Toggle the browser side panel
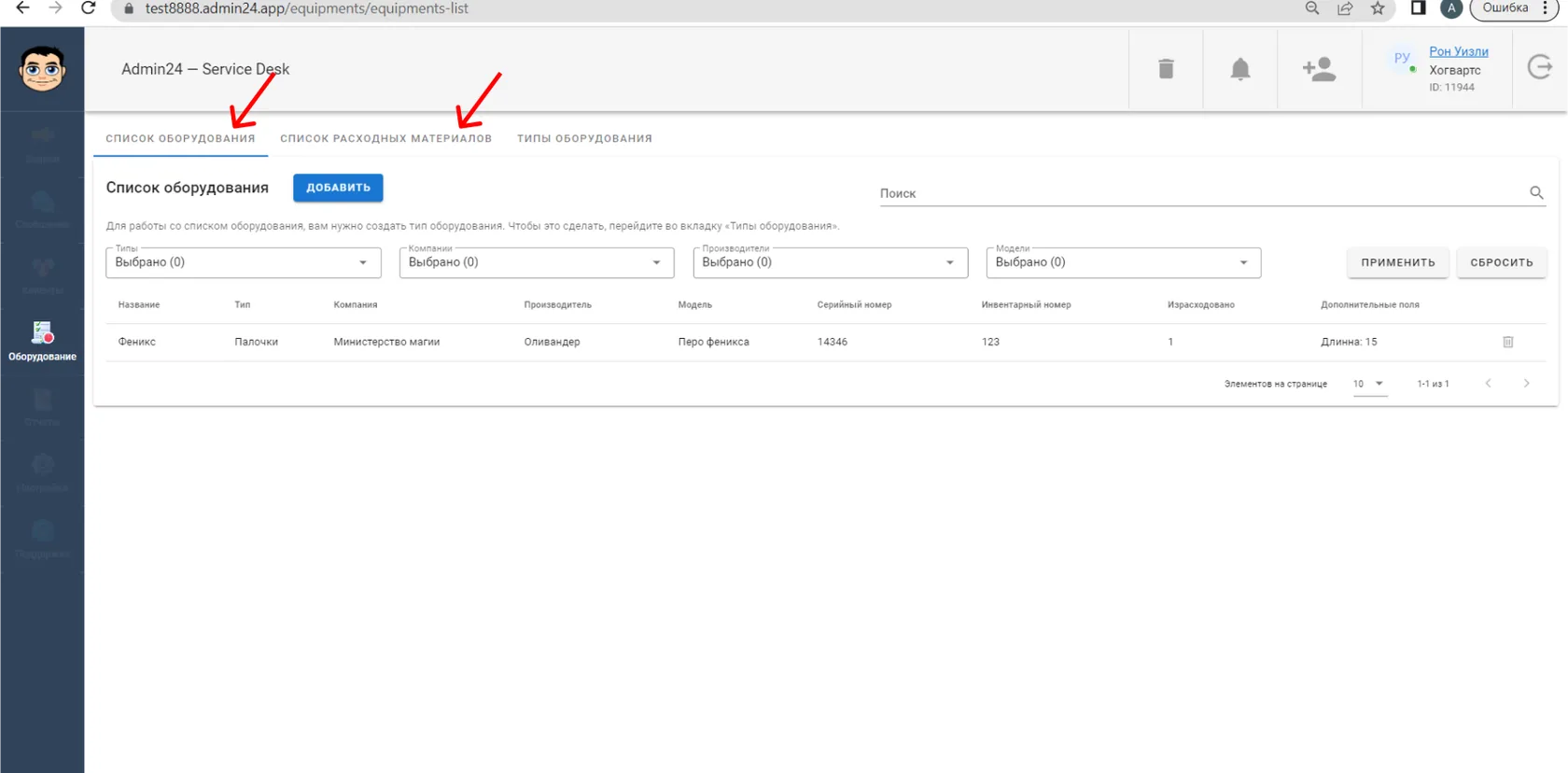This screenshot has width=1568, height=773. tap(1418, 8)
